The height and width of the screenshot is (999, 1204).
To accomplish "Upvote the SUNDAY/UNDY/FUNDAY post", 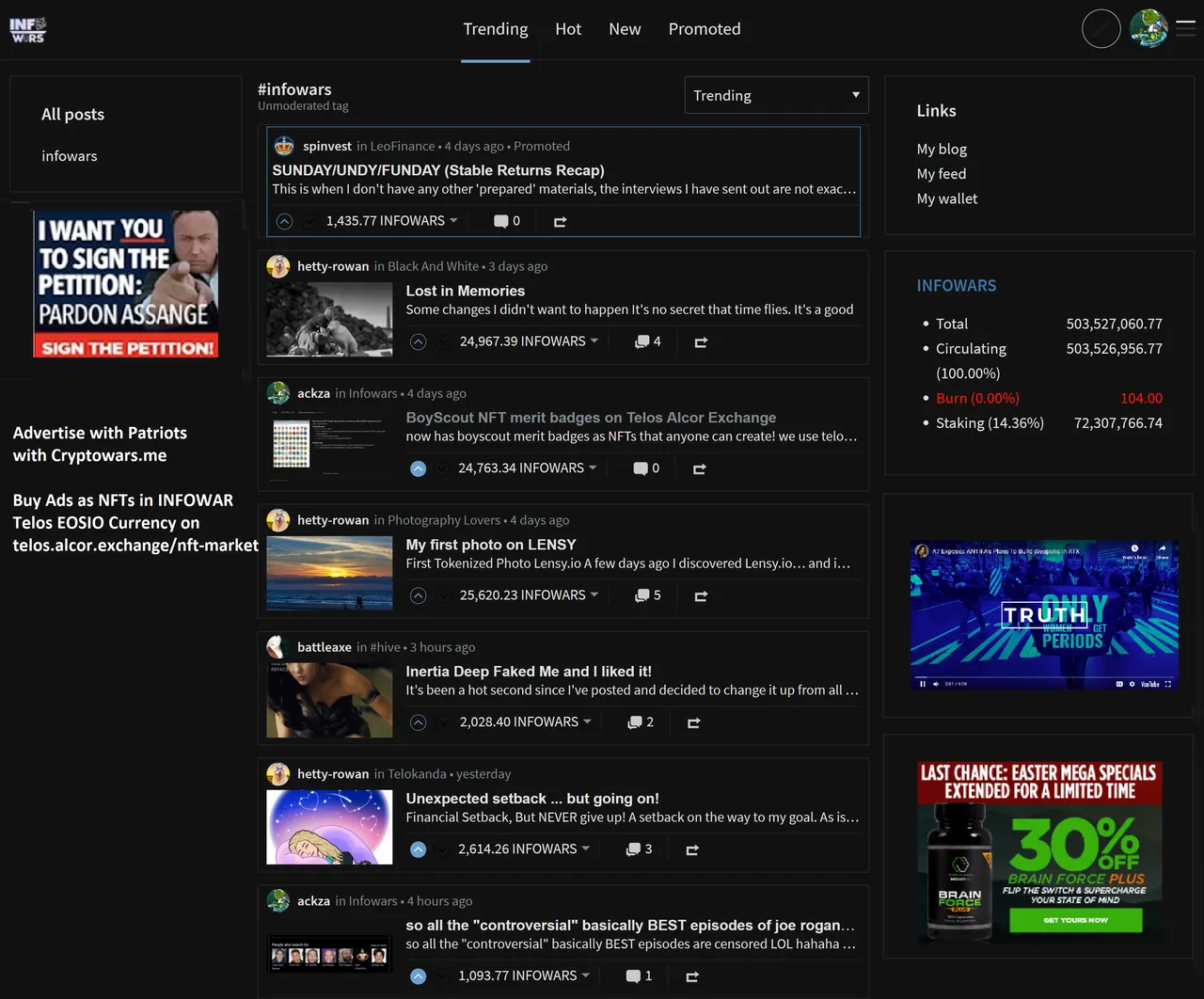I will [x=285, y=221].
